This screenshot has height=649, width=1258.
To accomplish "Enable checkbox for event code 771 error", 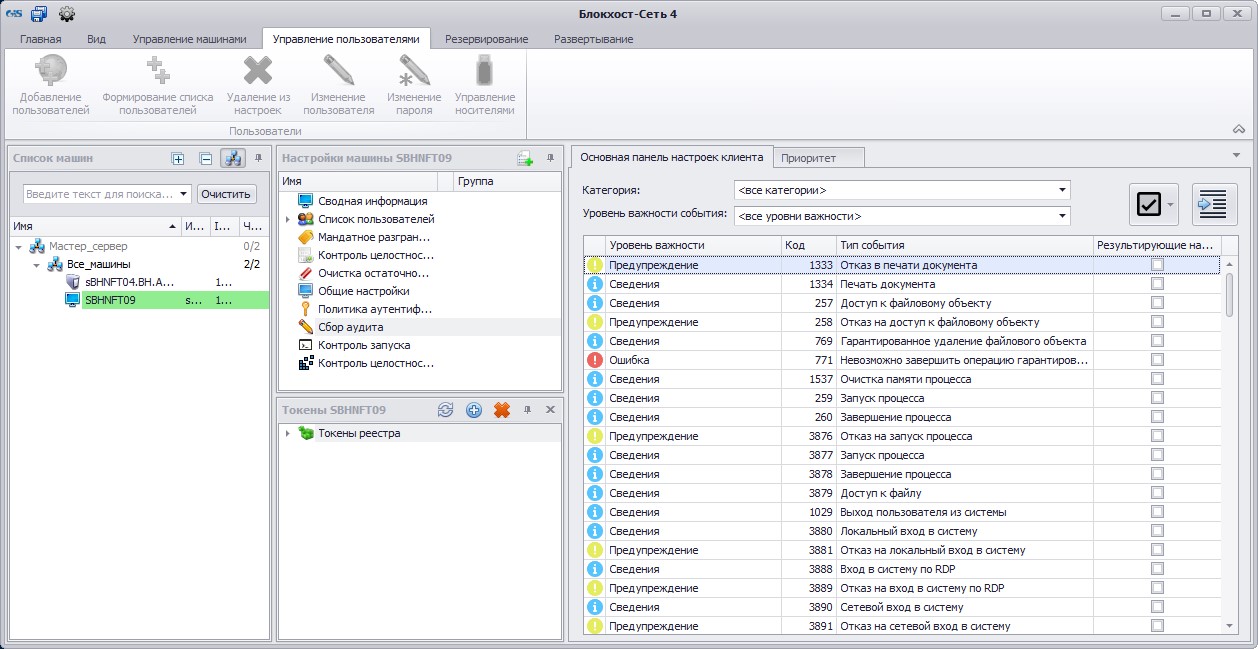I will pyautogui.click(x=1157, y=360).
